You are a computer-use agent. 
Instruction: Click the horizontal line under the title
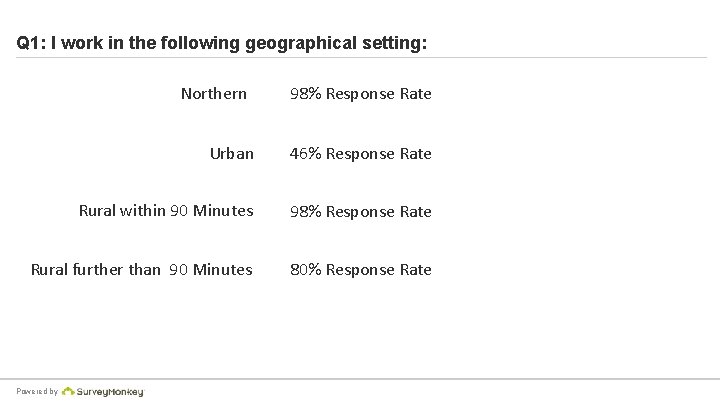tap(361, 58)
